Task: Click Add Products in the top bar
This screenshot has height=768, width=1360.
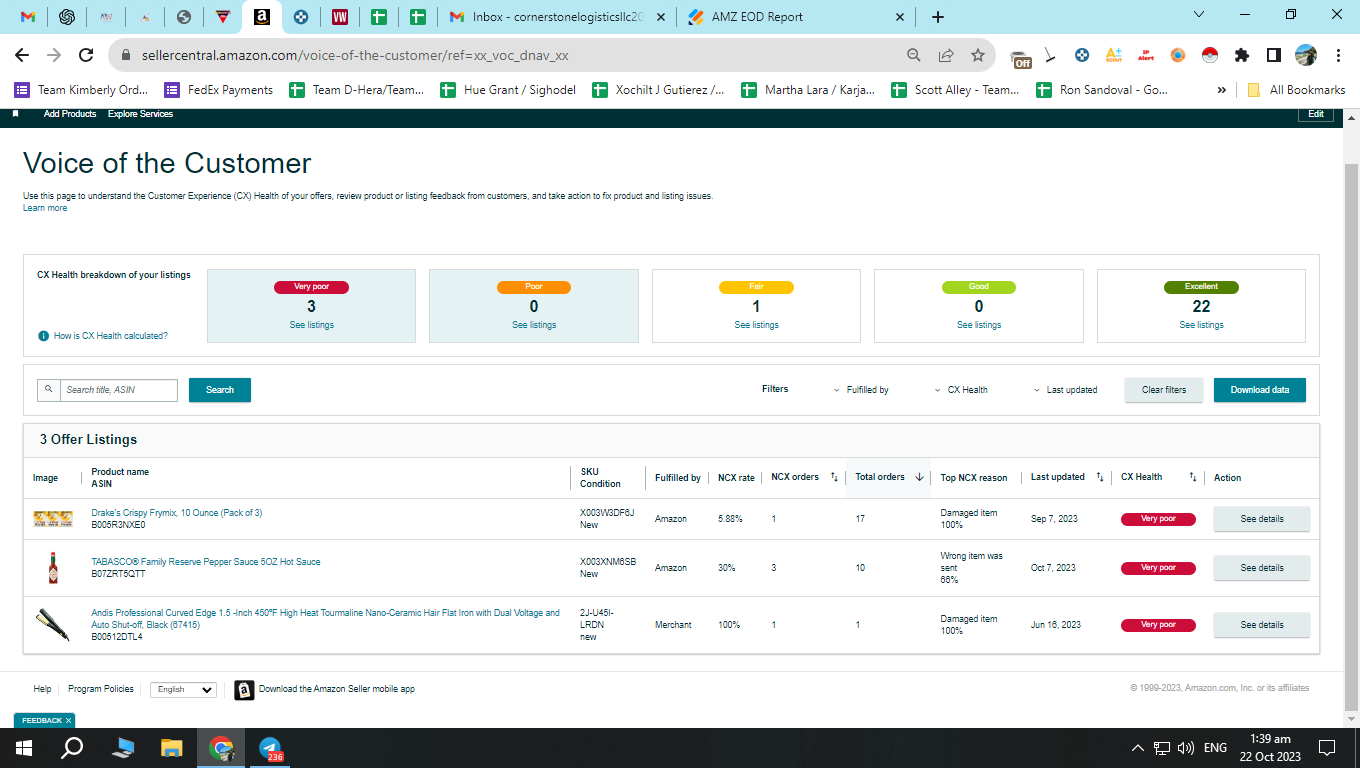Action: pyautogui.click(x=70, y=114)
